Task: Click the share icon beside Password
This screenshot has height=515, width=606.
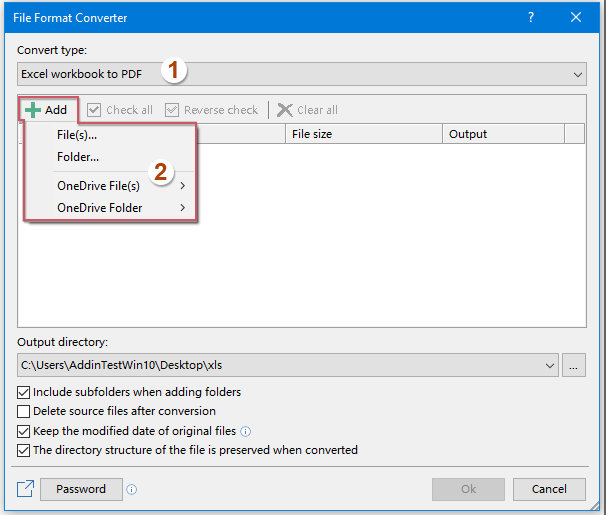Action: 25,489
